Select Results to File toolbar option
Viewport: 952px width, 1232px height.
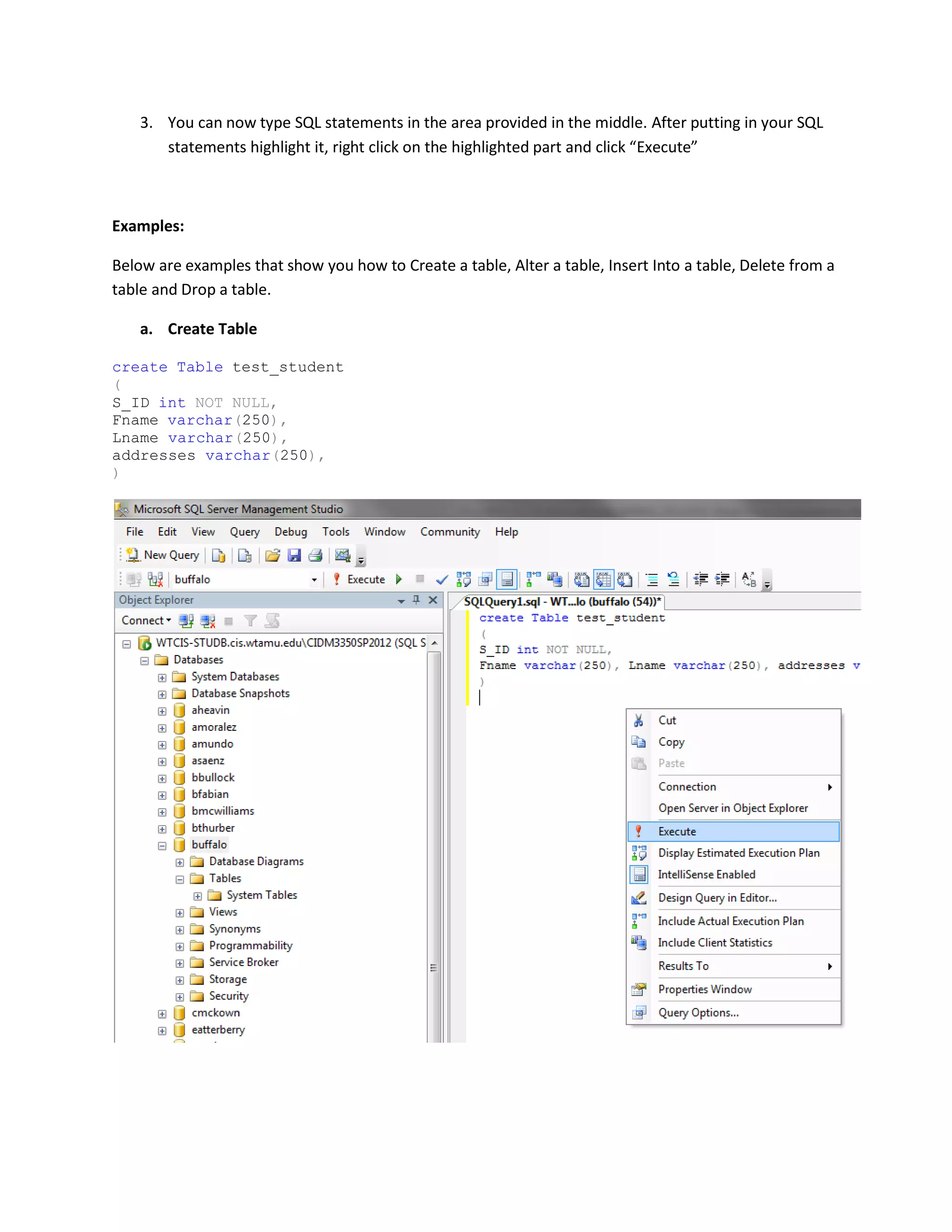click(x=625, y=579)
